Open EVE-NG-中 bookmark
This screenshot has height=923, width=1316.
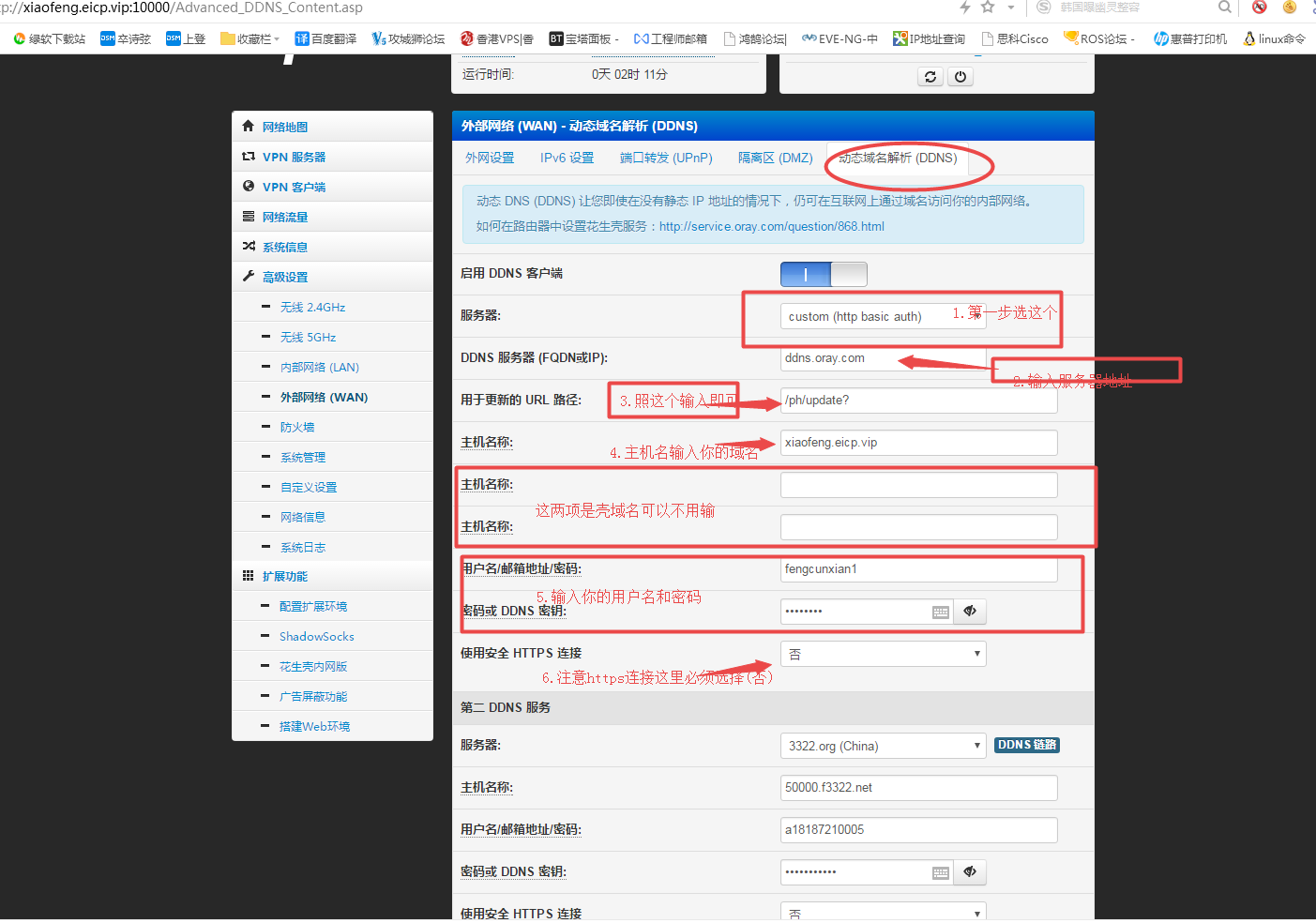click(x=840, y=38)
